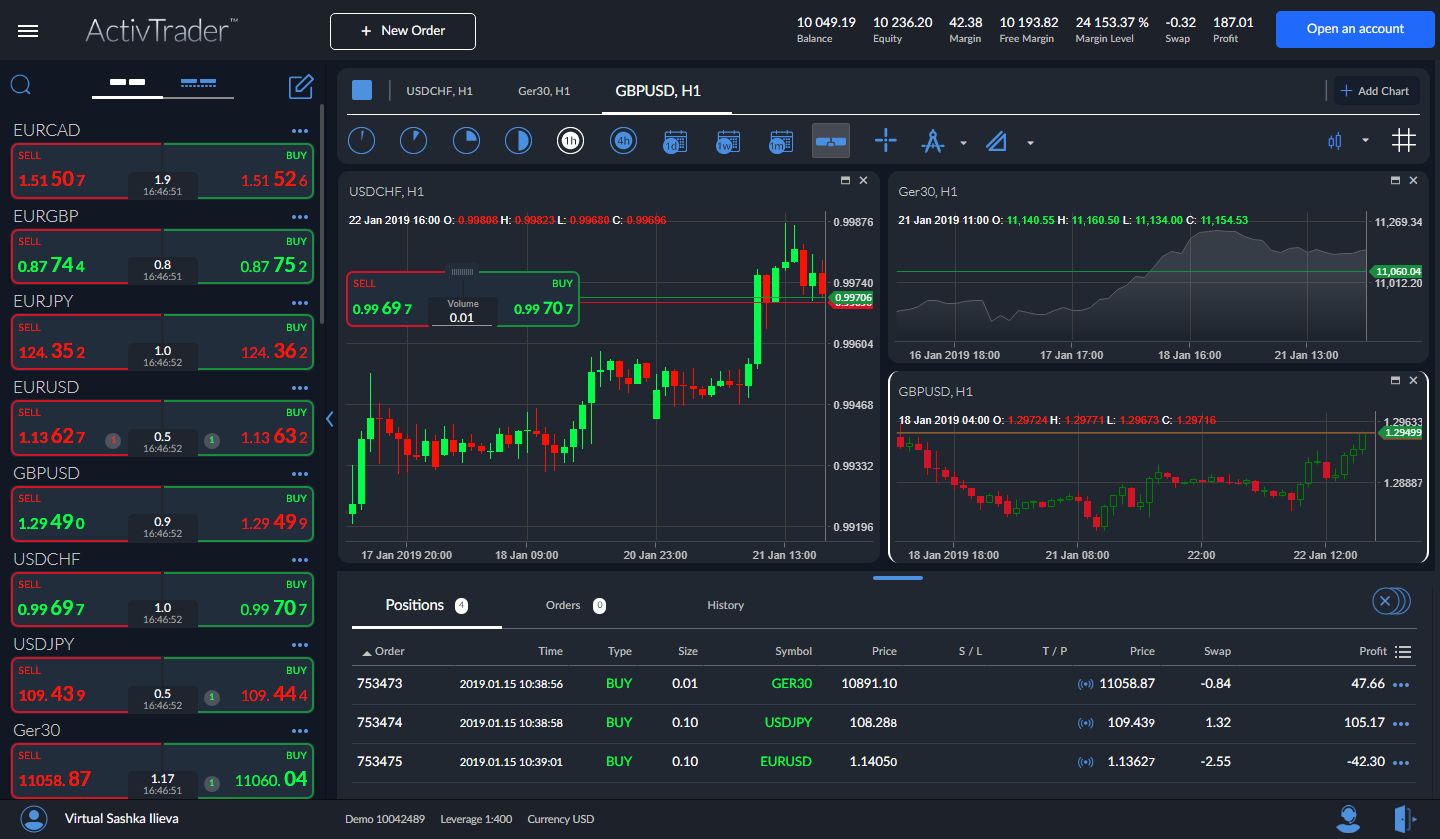Screen dimensions: 1440x839
Task: Click the New Order button
Action: (x=403, y=31)
